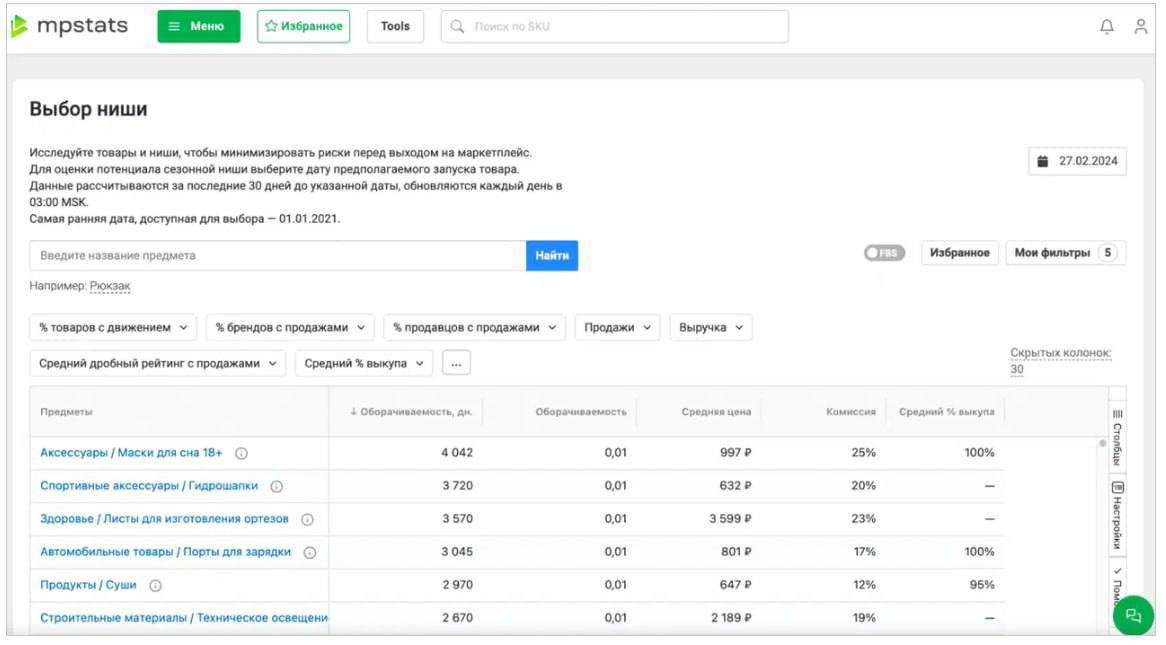The height and width of the screenshot is (645, 1166).
Task: Click the mpstats logo
Action: click(x=69, y=27)
